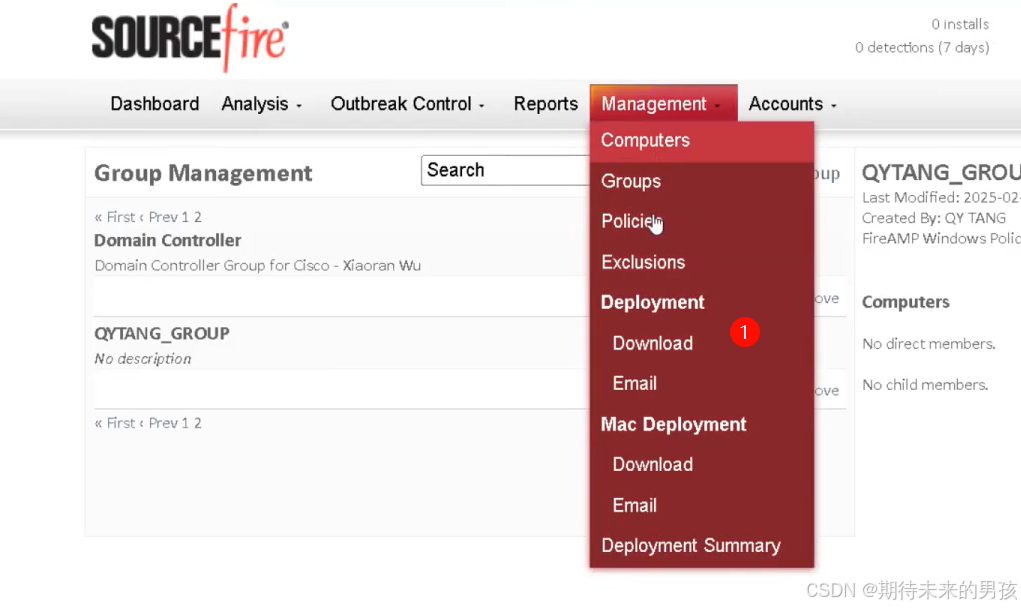Go to Prev page in top pagination
Screen dimensions: 1021x608
click(158, 217)
